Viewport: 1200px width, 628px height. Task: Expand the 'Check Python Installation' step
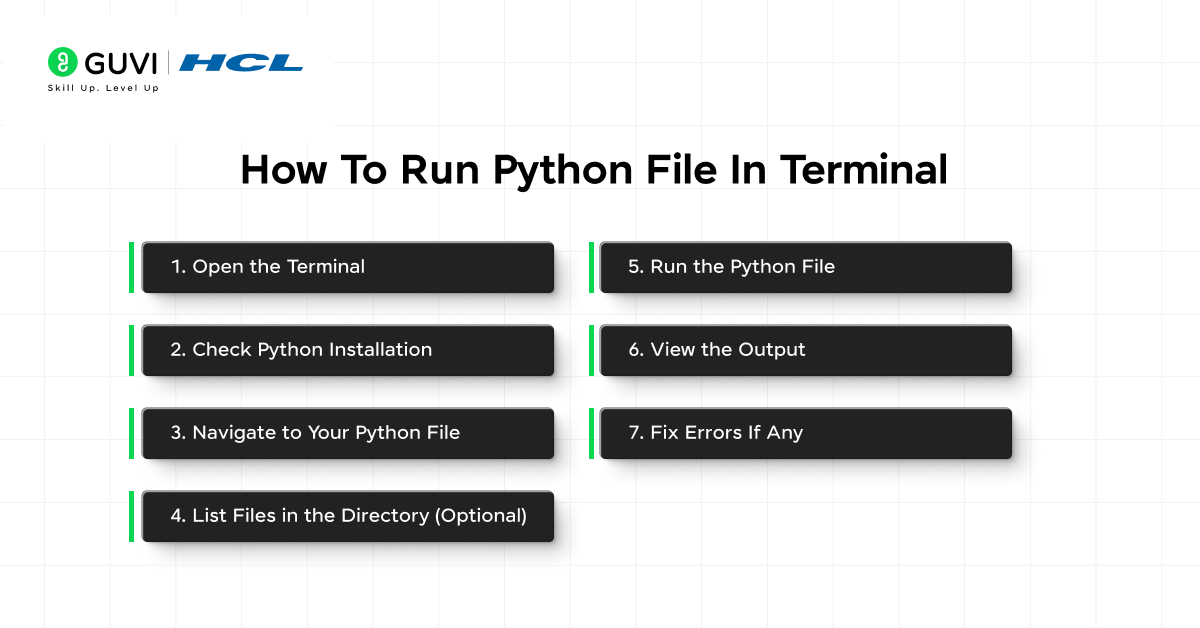[x=347, y=350]
